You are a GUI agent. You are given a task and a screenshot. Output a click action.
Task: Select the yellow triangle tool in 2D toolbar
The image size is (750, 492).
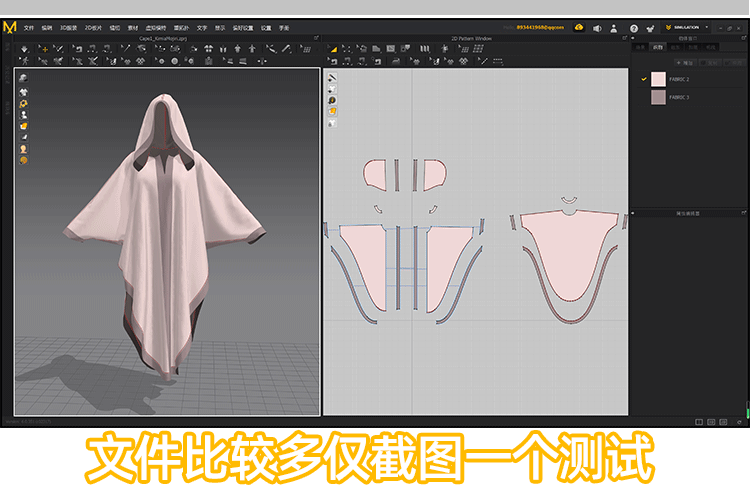pos(334,48)
